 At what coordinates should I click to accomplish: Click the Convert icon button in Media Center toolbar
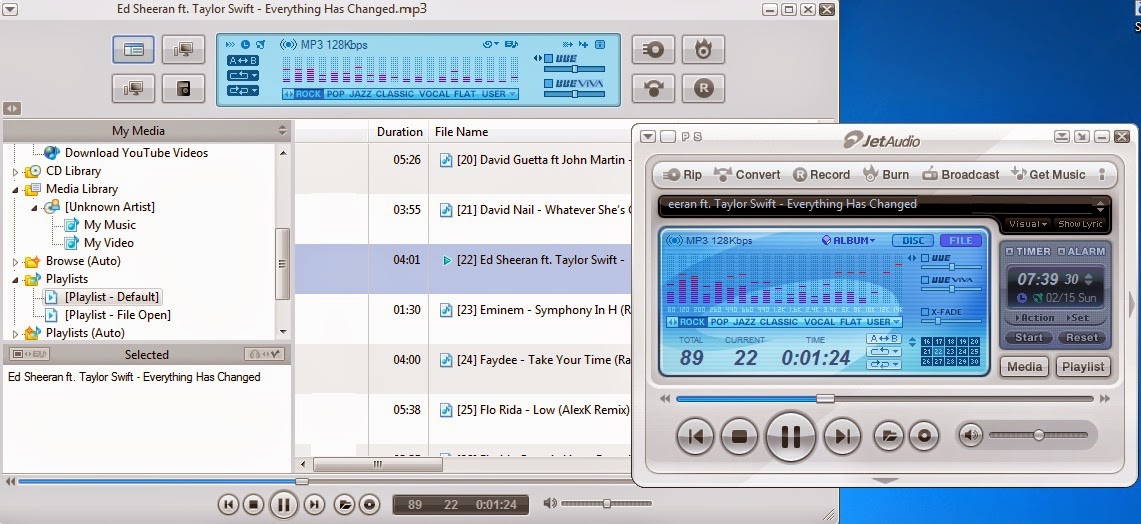click(653, 89)
